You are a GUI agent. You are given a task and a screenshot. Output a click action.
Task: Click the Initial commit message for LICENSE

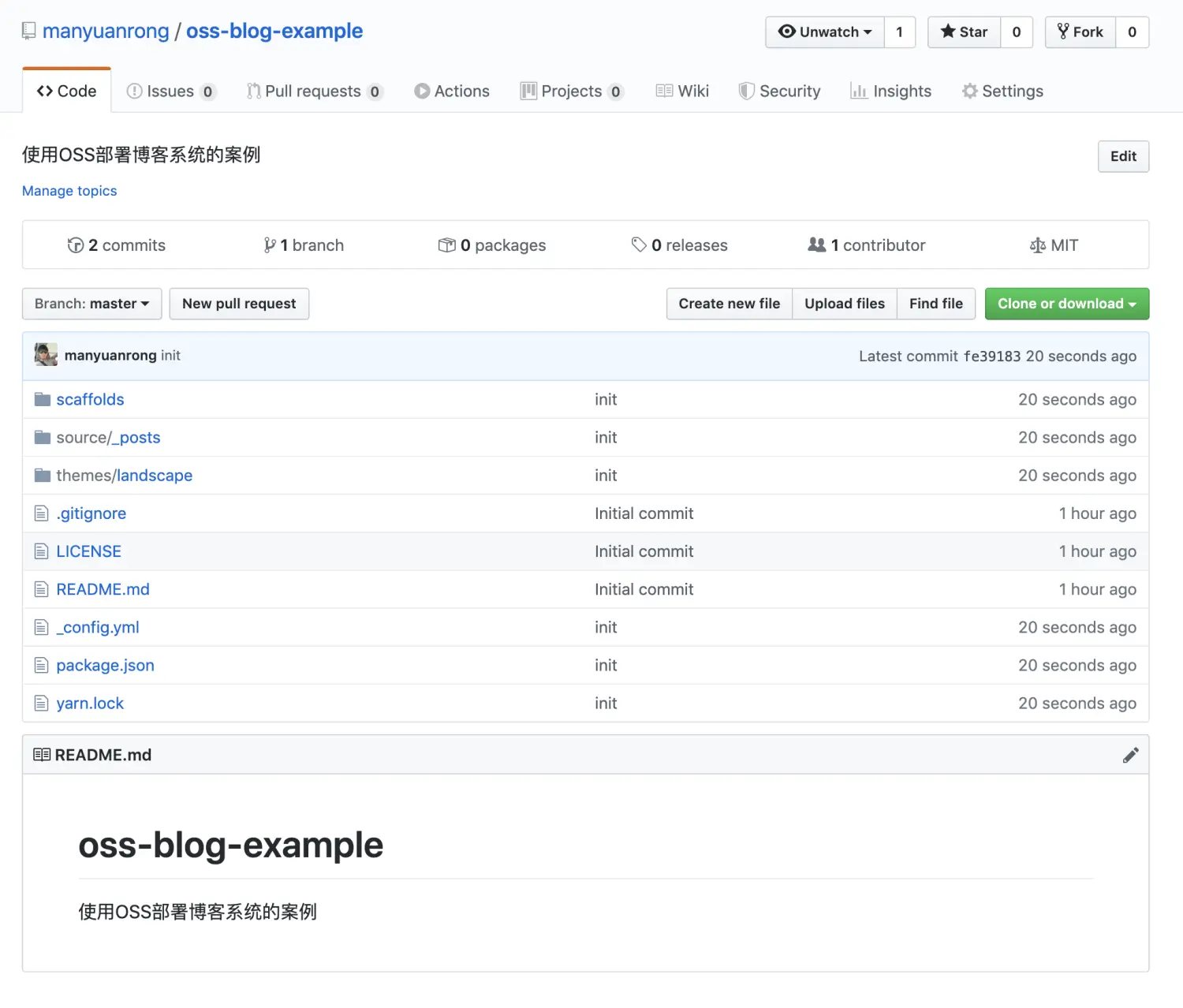[644, 551]
